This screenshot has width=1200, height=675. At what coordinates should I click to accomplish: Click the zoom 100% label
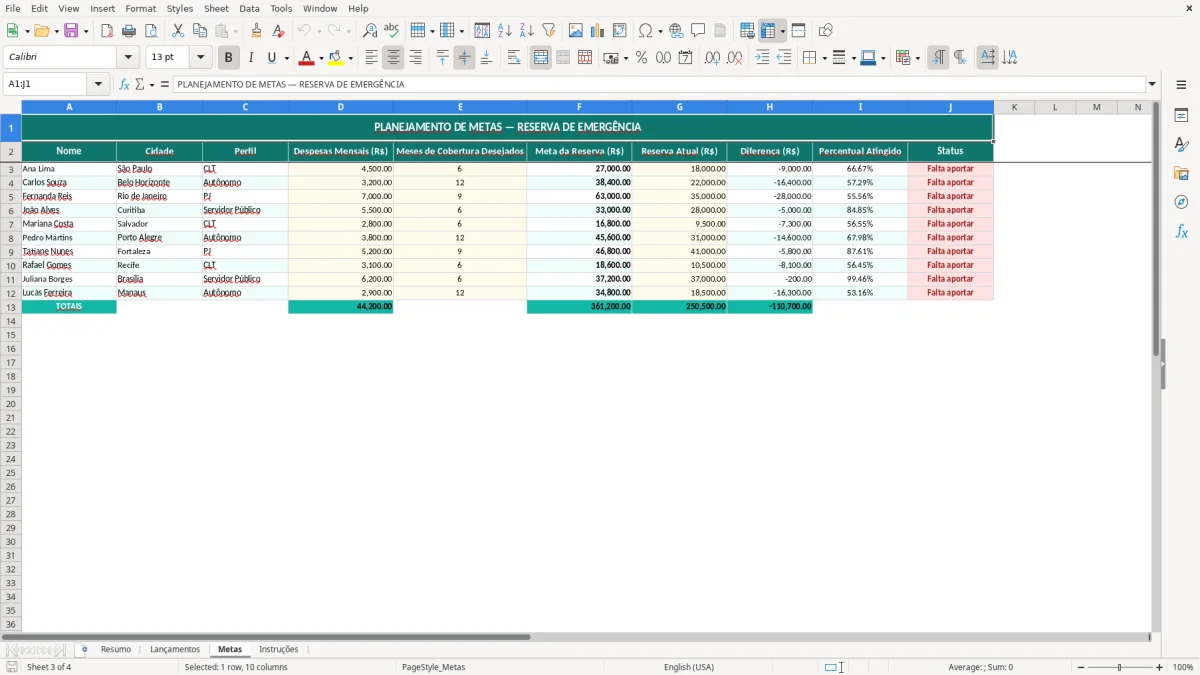(1183, 667)
